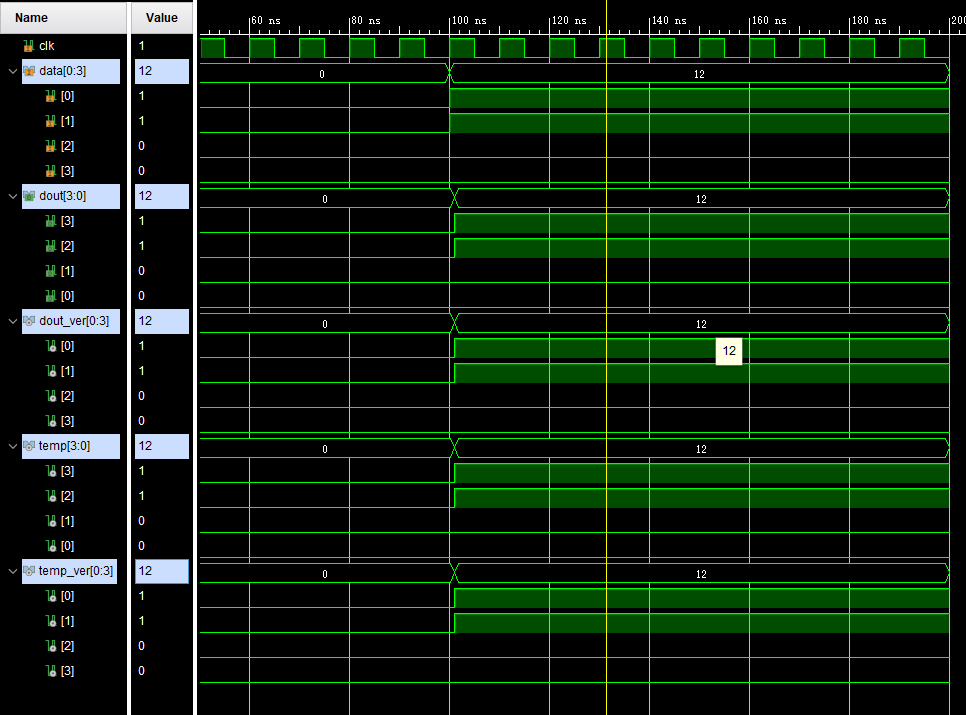Select bit [2] under dout[3:0]
Screen dimensions: 966x715
67,246
